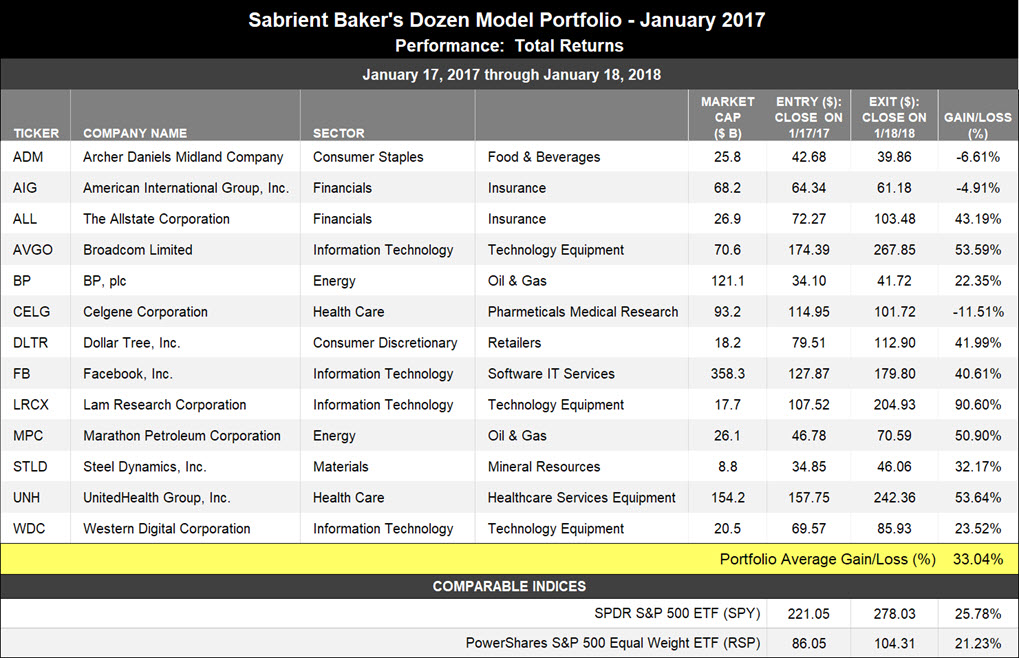Click UnitedHealth Group, Inc. name
The height and width of the screenshot is (658, 1019).
(x=157, y=498)
